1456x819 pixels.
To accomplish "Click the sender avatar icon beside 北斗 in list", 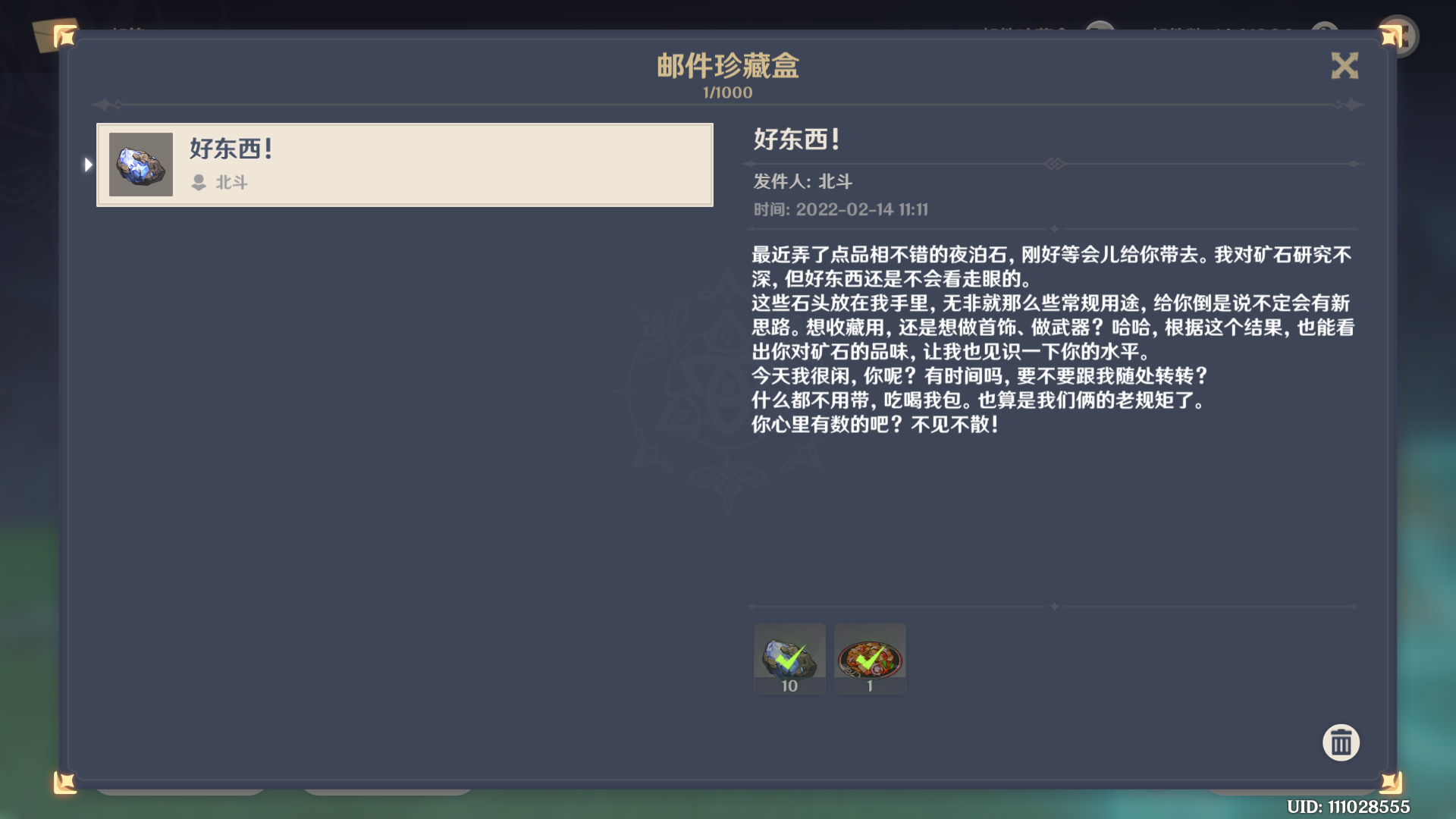I will pos(199,183).
